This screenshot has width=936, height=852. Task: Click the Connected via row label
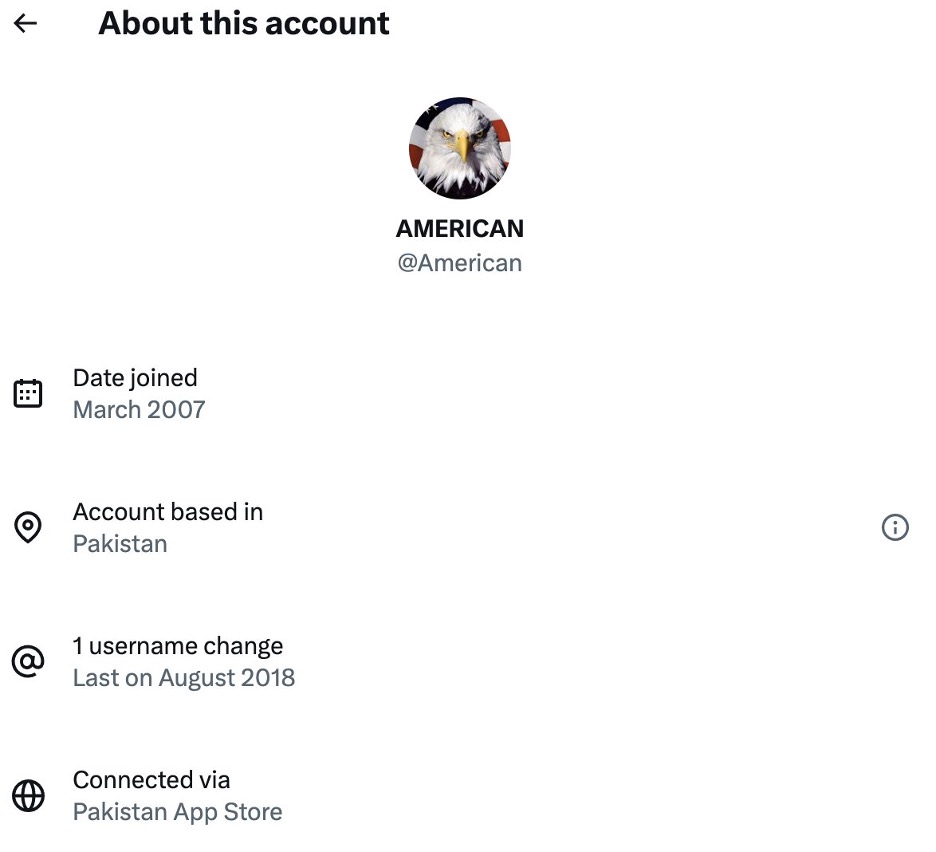click(150, 779)
